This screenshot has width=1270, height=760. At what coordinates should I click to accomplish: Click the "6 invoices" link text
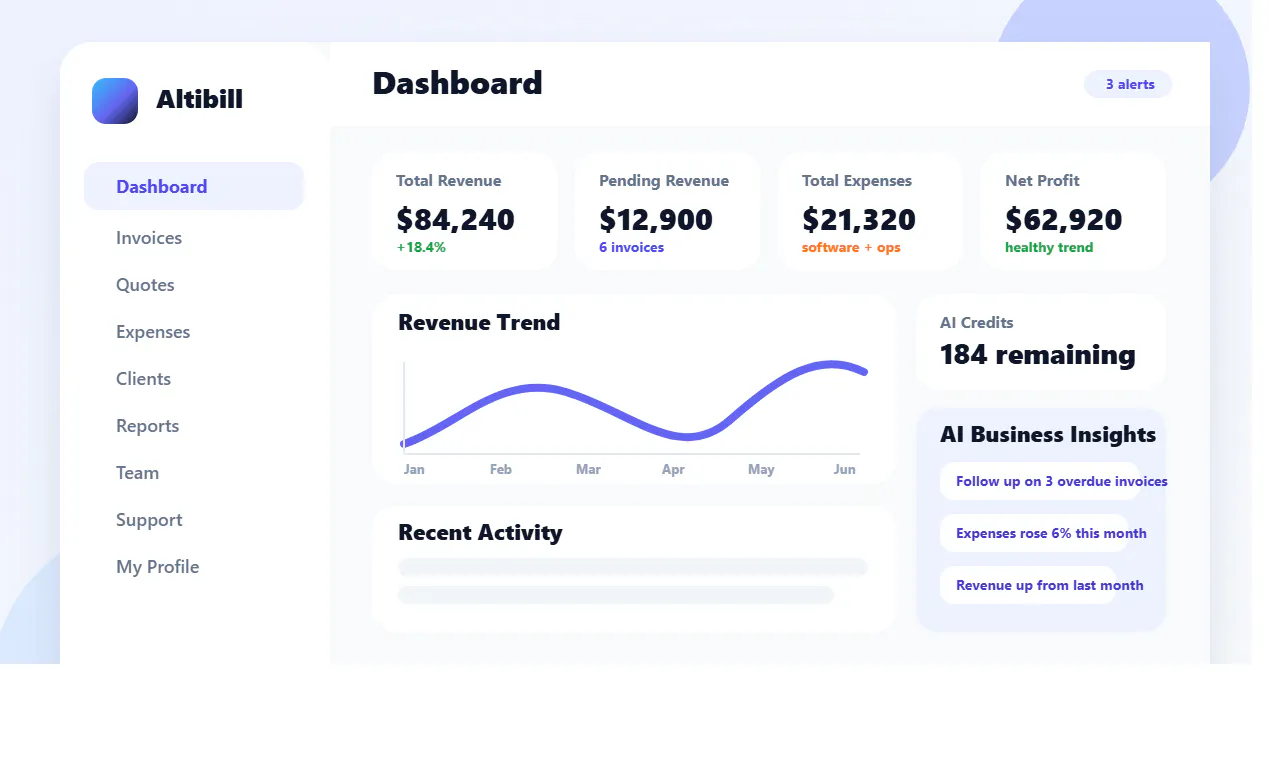pyautogui.click(x=631, y=247)
